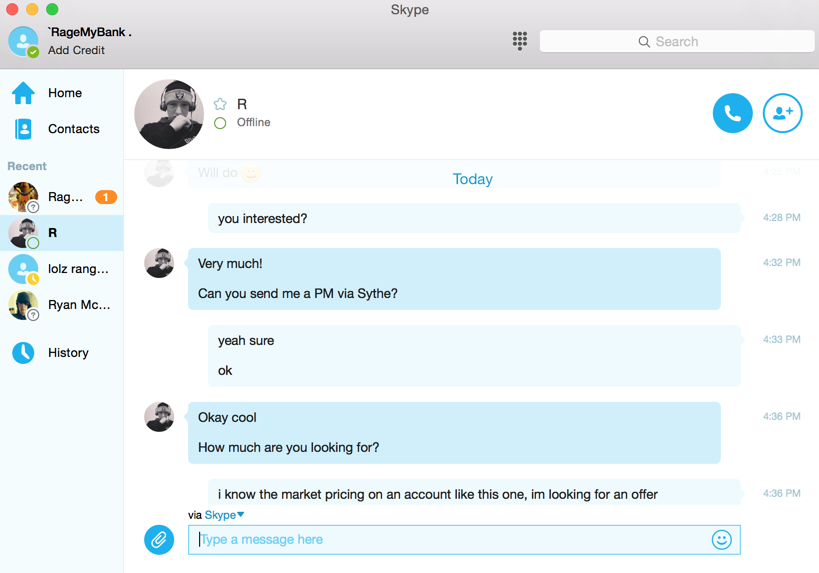Start a voice call with R
The height and width of the screenshot is (573, 819).
(x=732, y=113)
